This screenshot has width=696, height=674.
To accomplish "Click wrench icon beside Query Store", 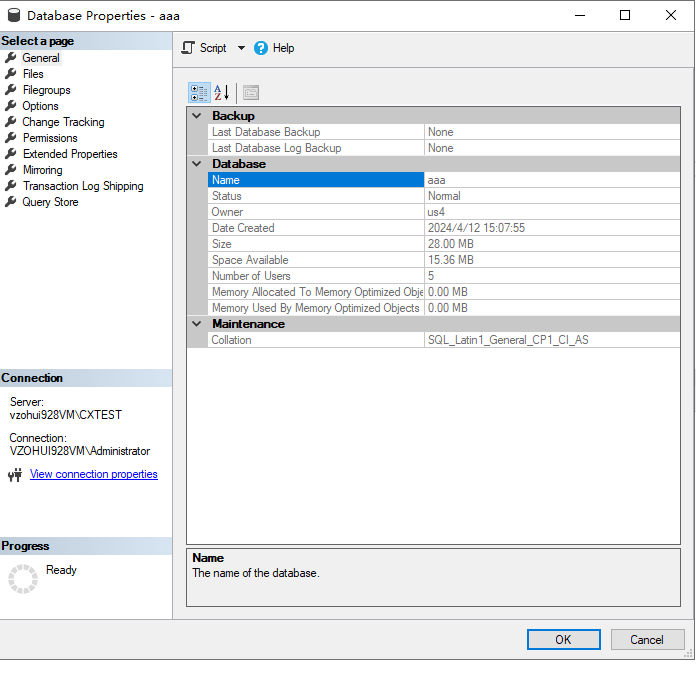I will [11, 202].
